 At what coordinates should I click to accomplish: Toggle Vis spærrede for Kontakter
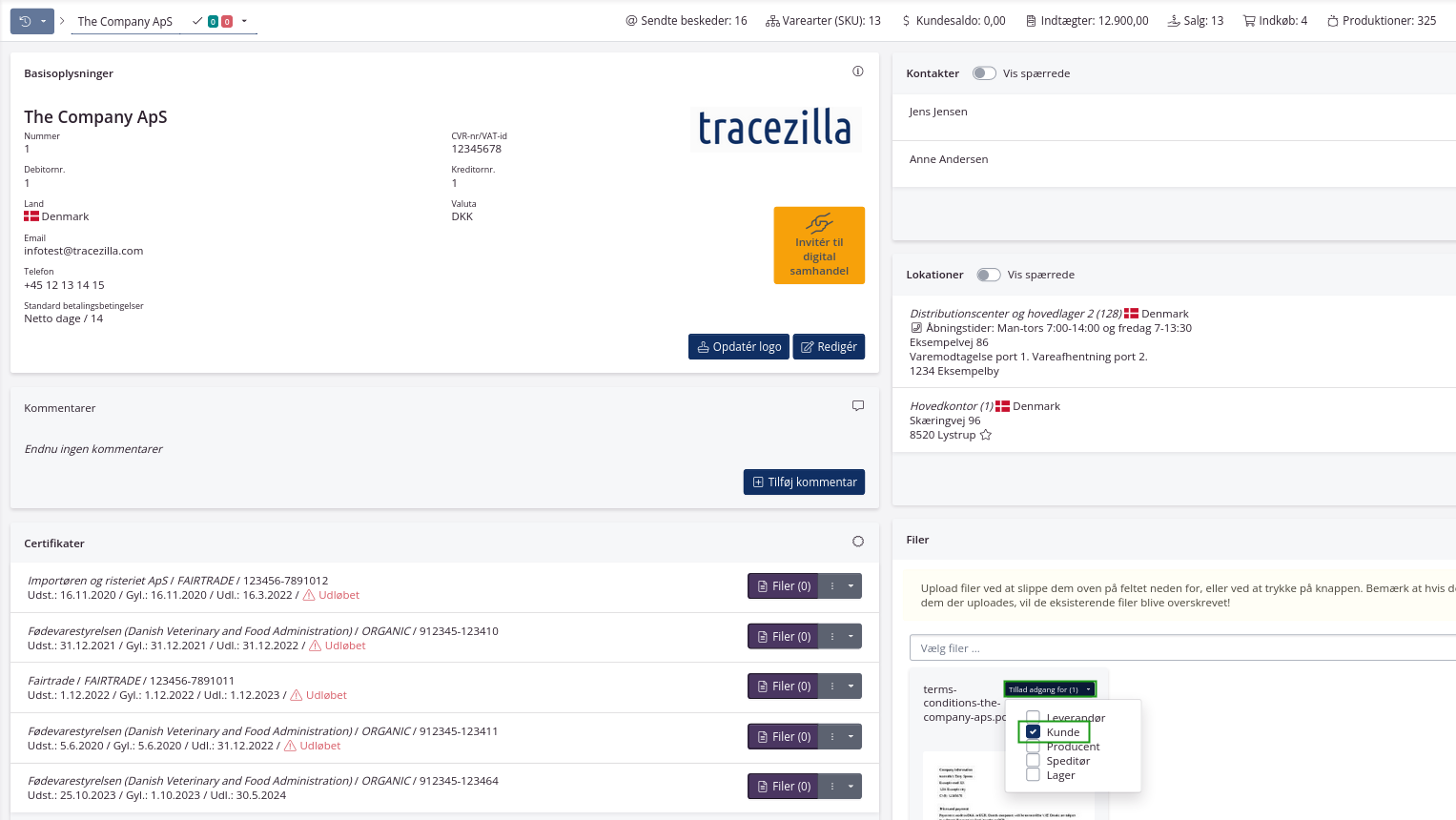click(x=984, y=73)
